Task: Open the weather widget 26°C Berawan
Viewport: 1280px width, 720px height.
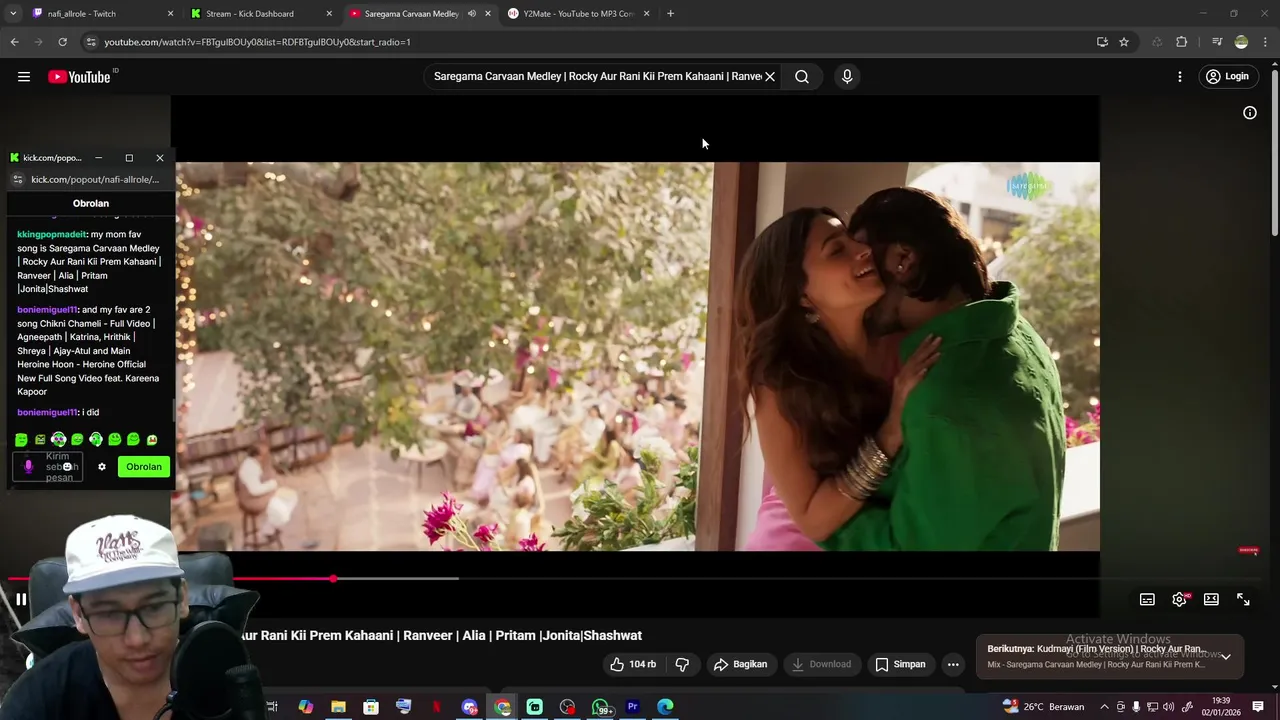Action: 1043,707
